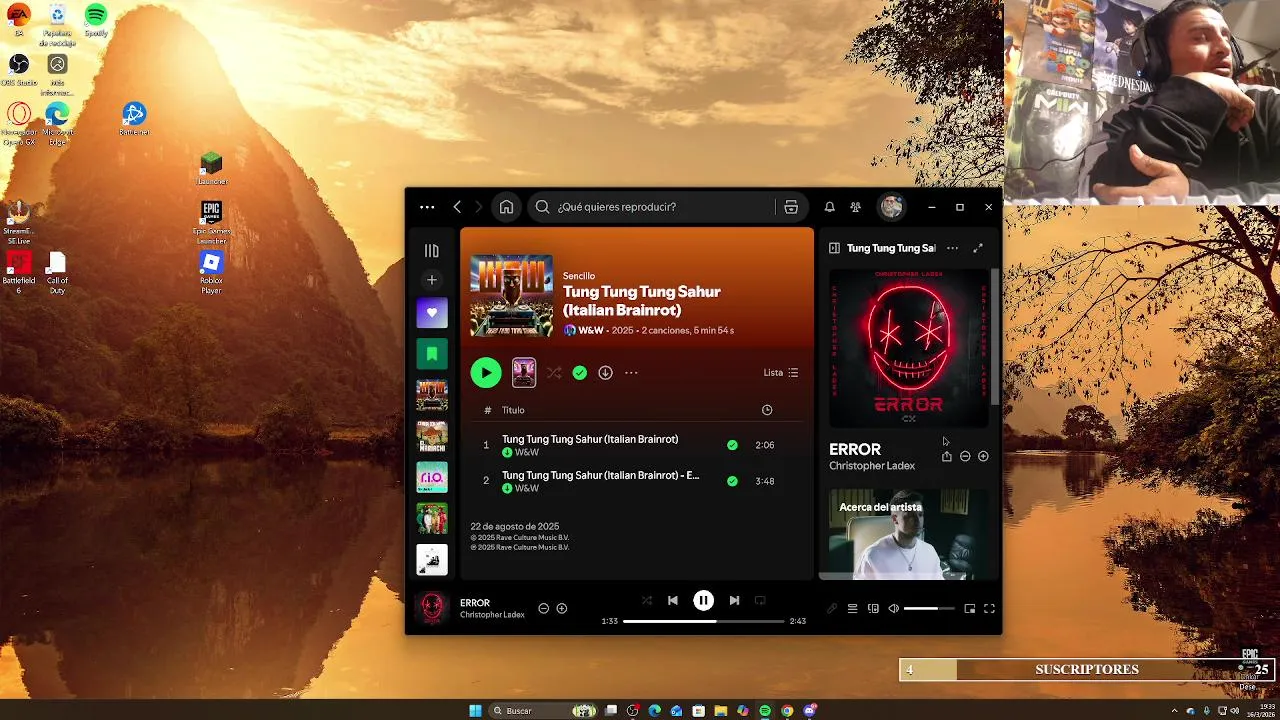Viewport: 1280px width, 720px height.
Task: Add ERROR to playlist in side panel
Action: (x=983, y=456)
